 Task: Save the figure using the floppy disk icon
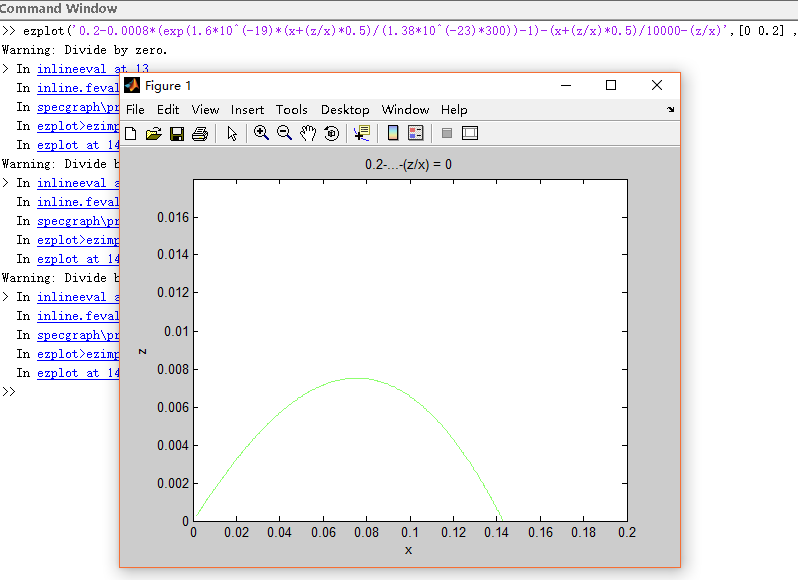click(176, 133)
